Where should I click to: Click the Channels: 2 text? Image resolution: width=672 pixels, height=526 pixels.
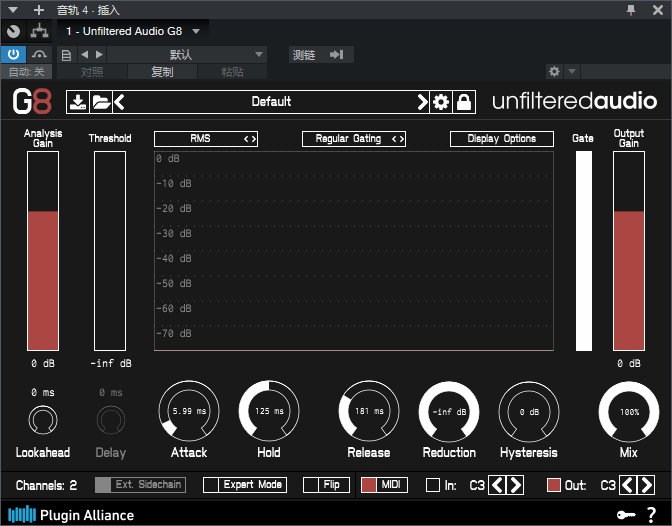click(46, 485)
